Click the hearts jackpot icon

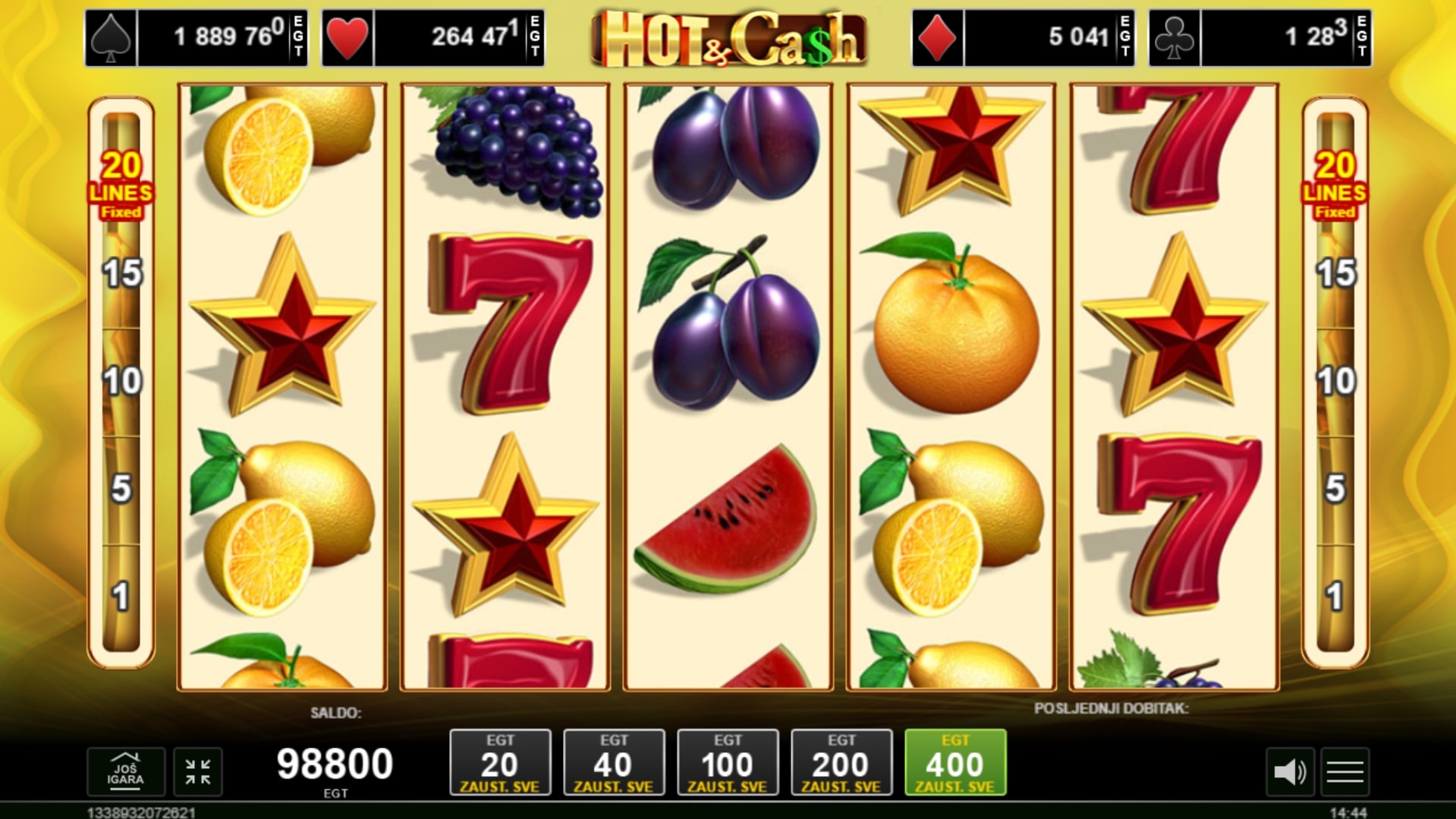(347, 37)
